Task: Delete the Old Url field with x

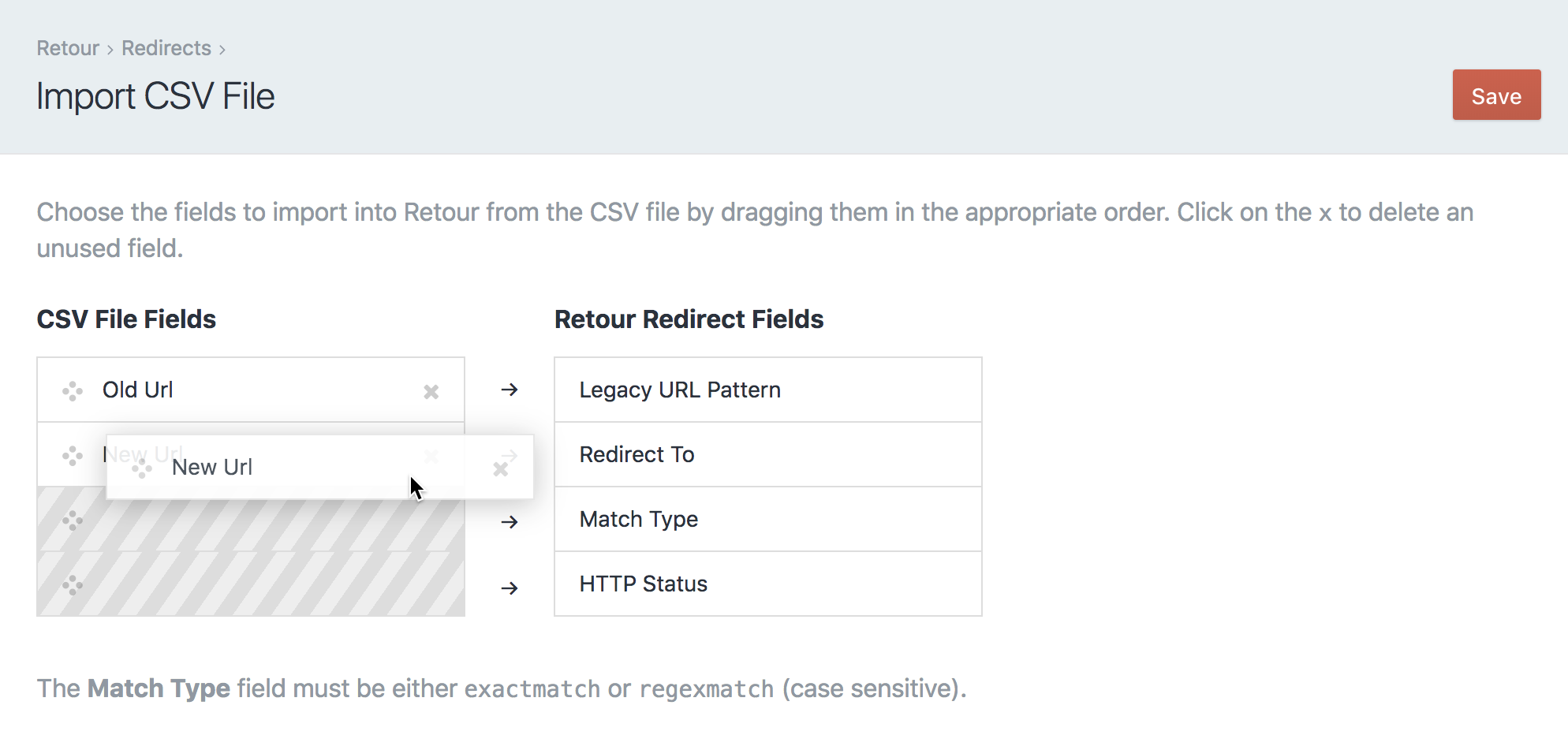Action: click(x=431, y=391)
